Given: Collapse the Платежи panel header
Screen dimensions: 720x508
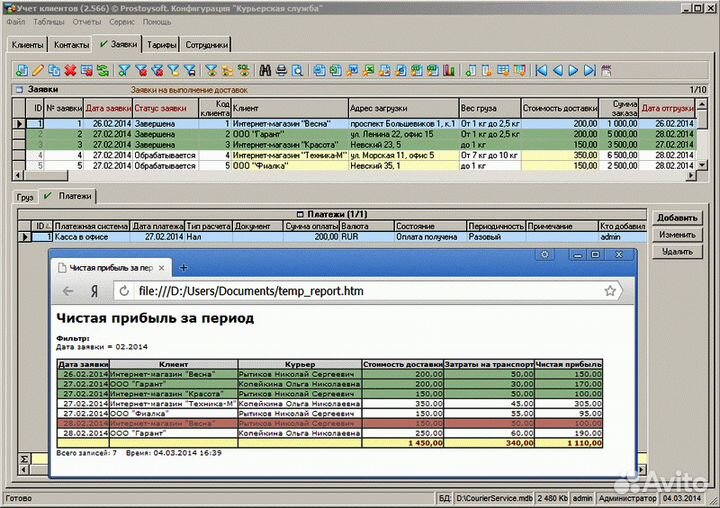Looking at the screenshot, I should tap(299, 214).
